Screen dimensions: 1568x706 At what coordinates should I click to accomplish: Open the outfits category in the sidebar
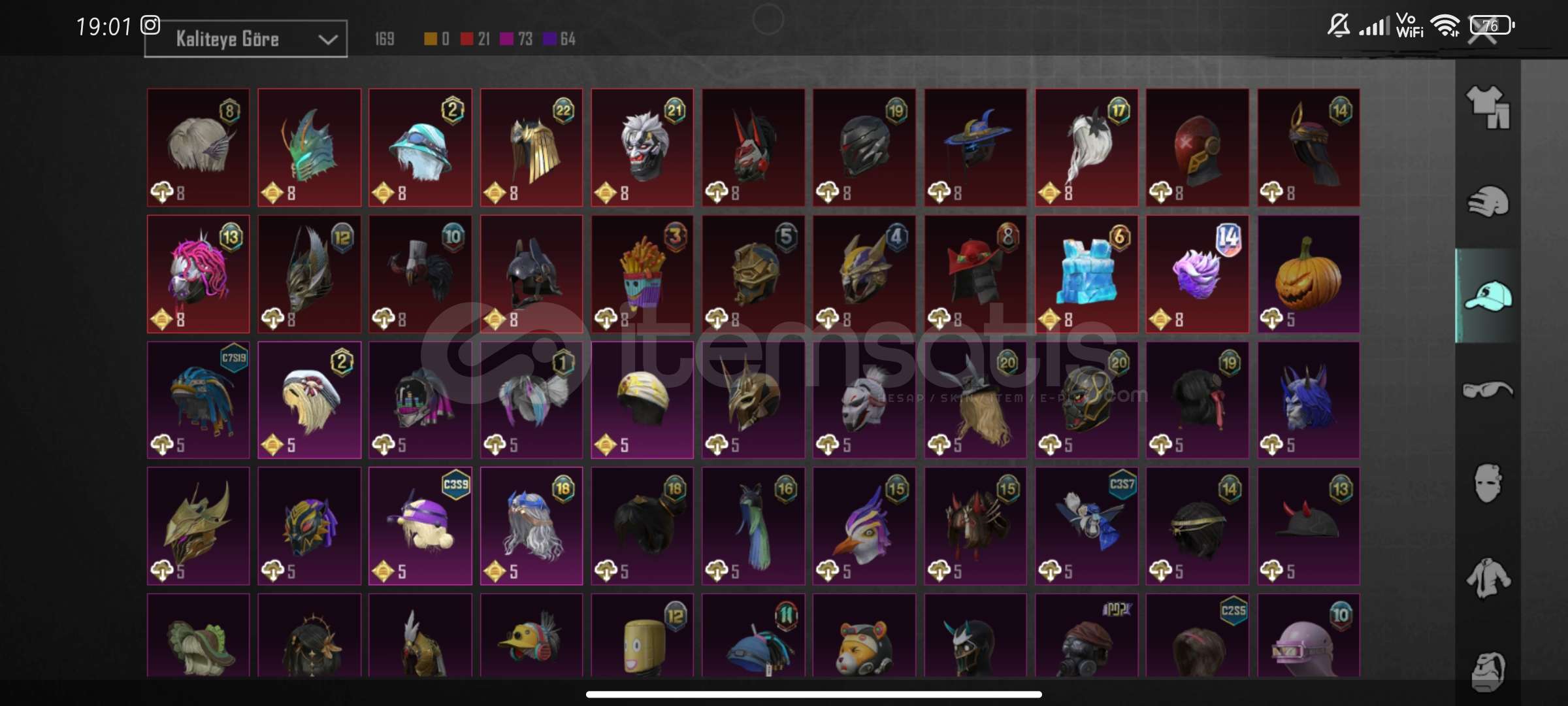[x=1488, y=107]
